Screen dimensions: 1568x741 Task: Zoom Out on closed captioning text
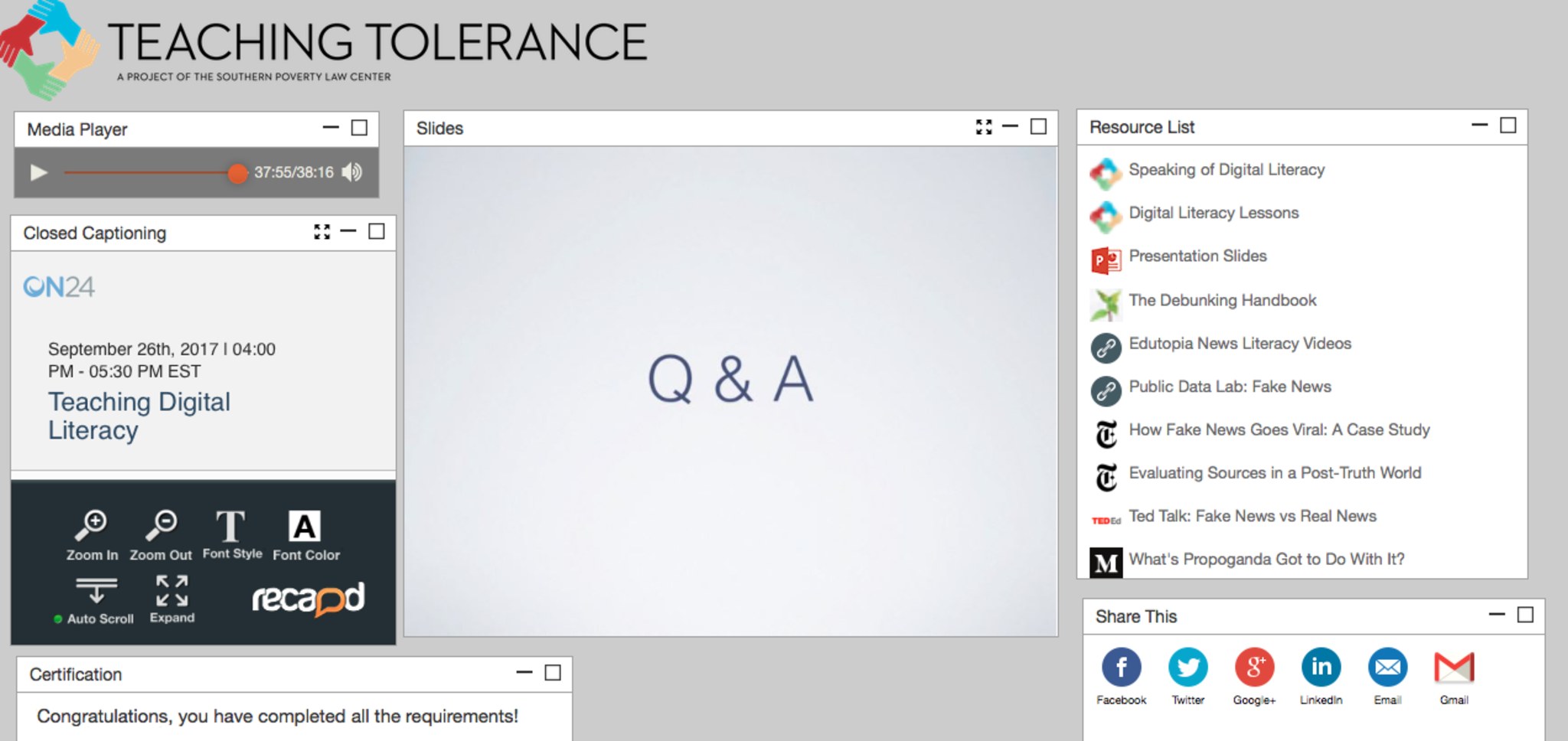click(161, 534)
